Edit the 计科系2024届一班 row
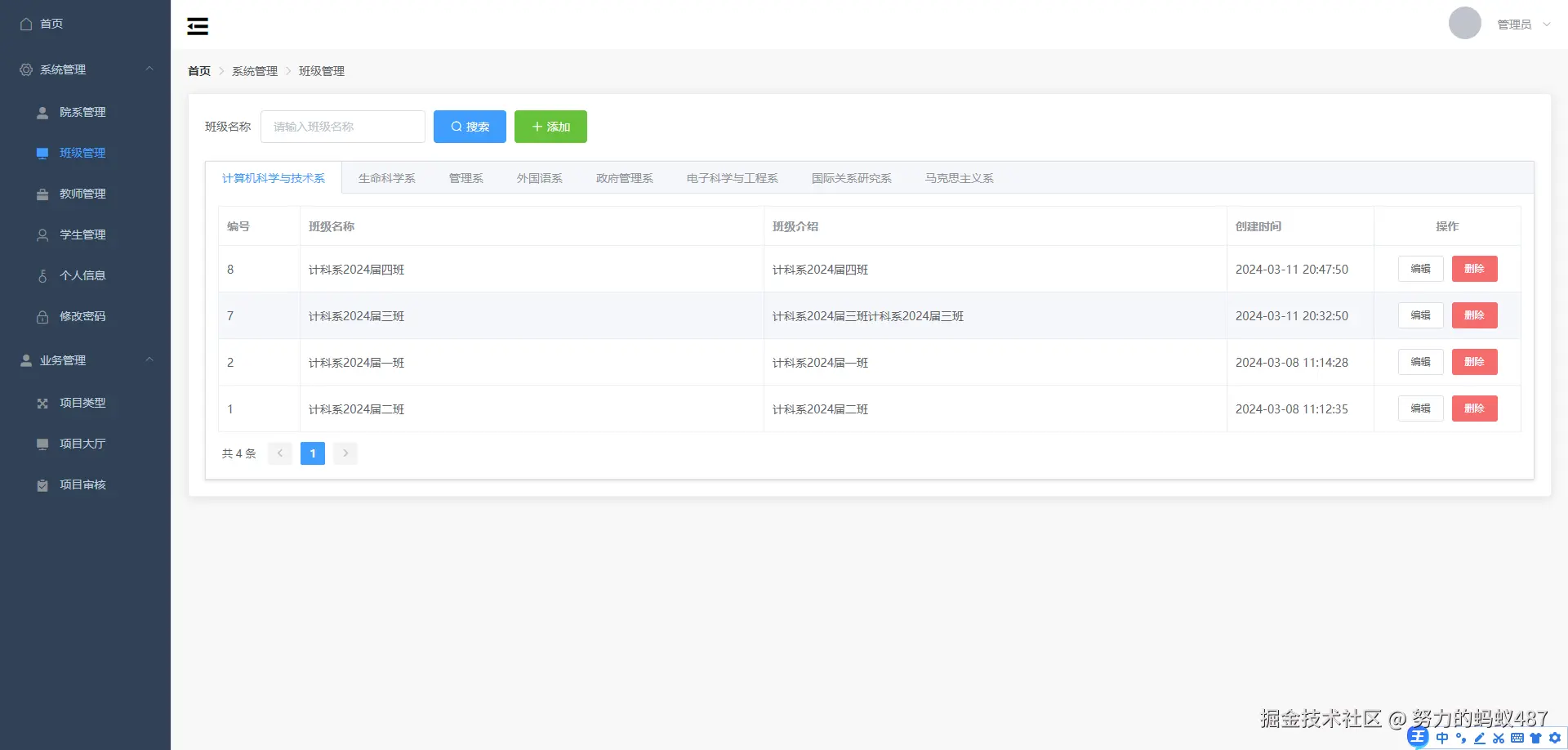Screen dimensions: 1568x750 (1421, 362)
